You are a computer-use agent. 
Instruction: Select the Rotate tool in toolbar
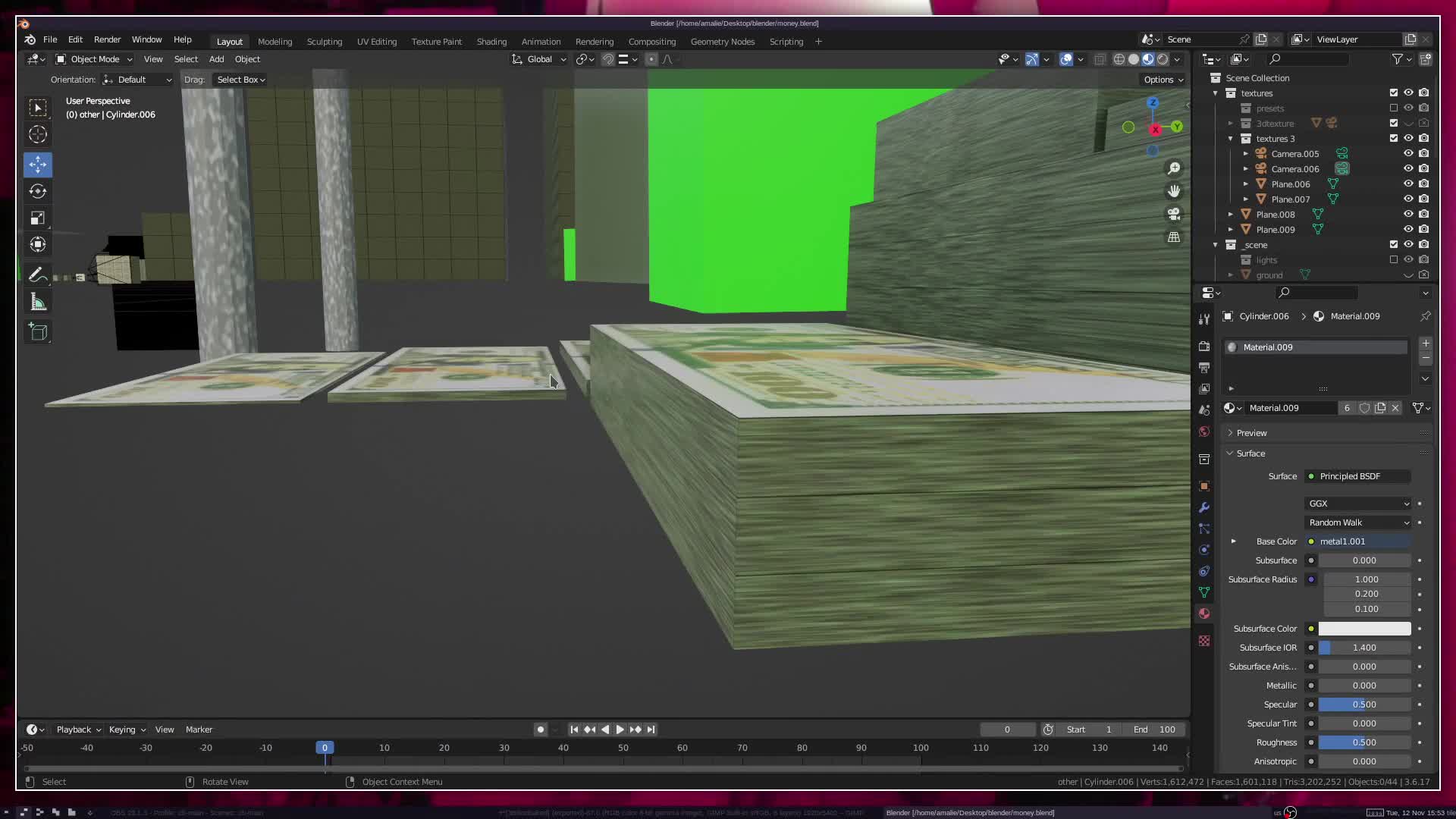click(x=38, y=191)
